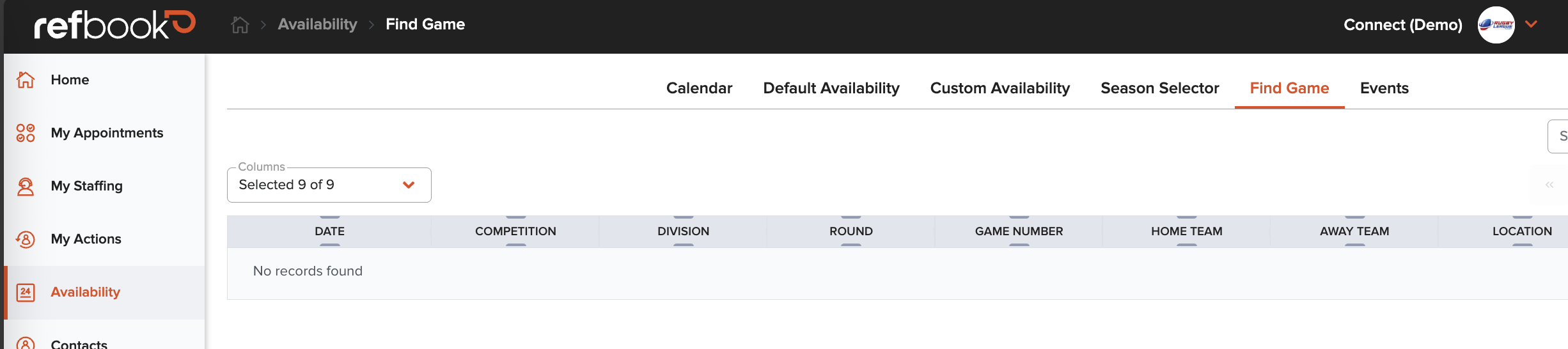Screen dimensions: 1568x349
Task: Click the My Staffing person icon
Action: click(x=26, y=186)
